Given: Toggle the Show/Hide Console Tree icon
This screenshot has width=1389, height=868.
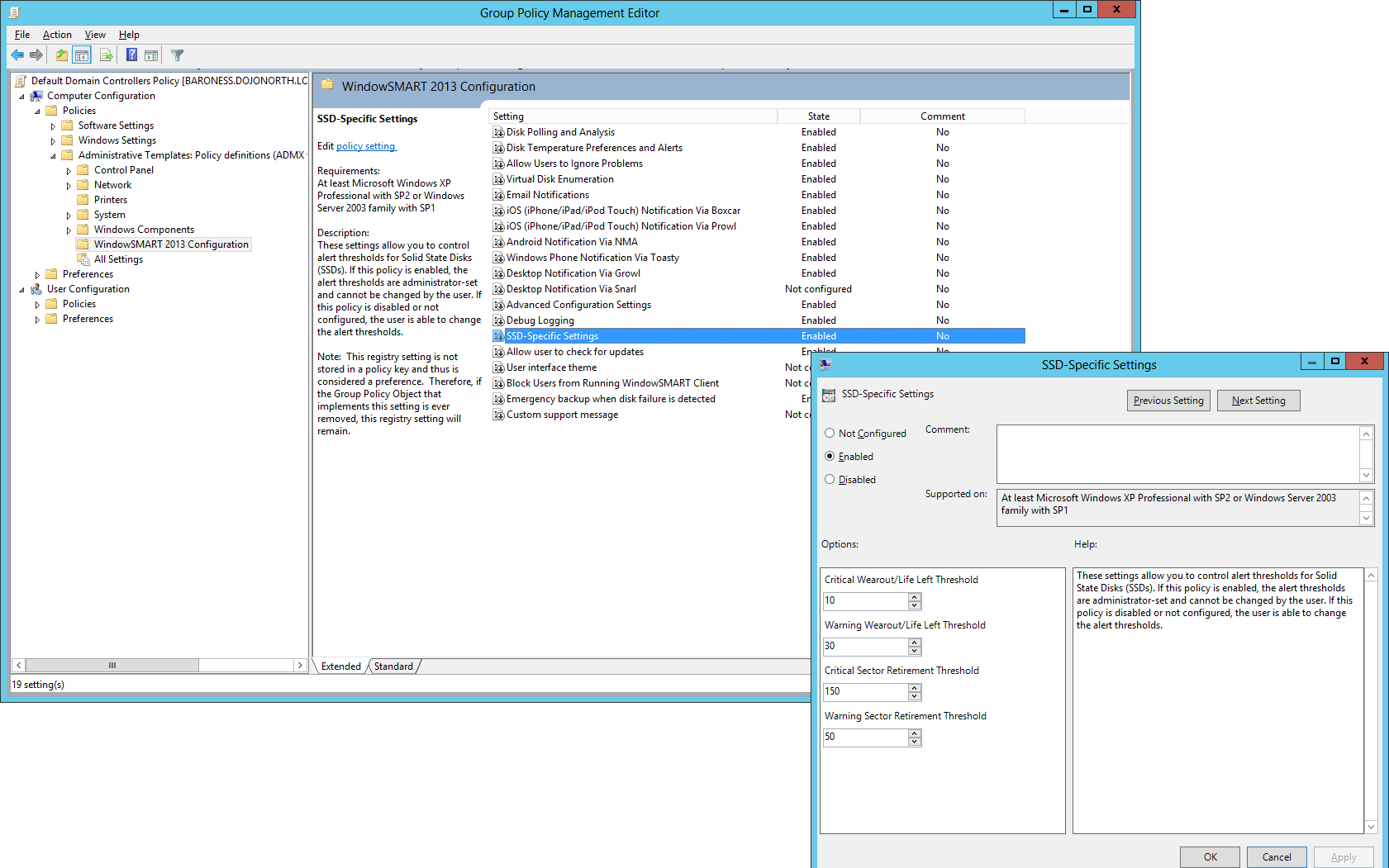Looking at the screenshot, I should coord(82,55).
